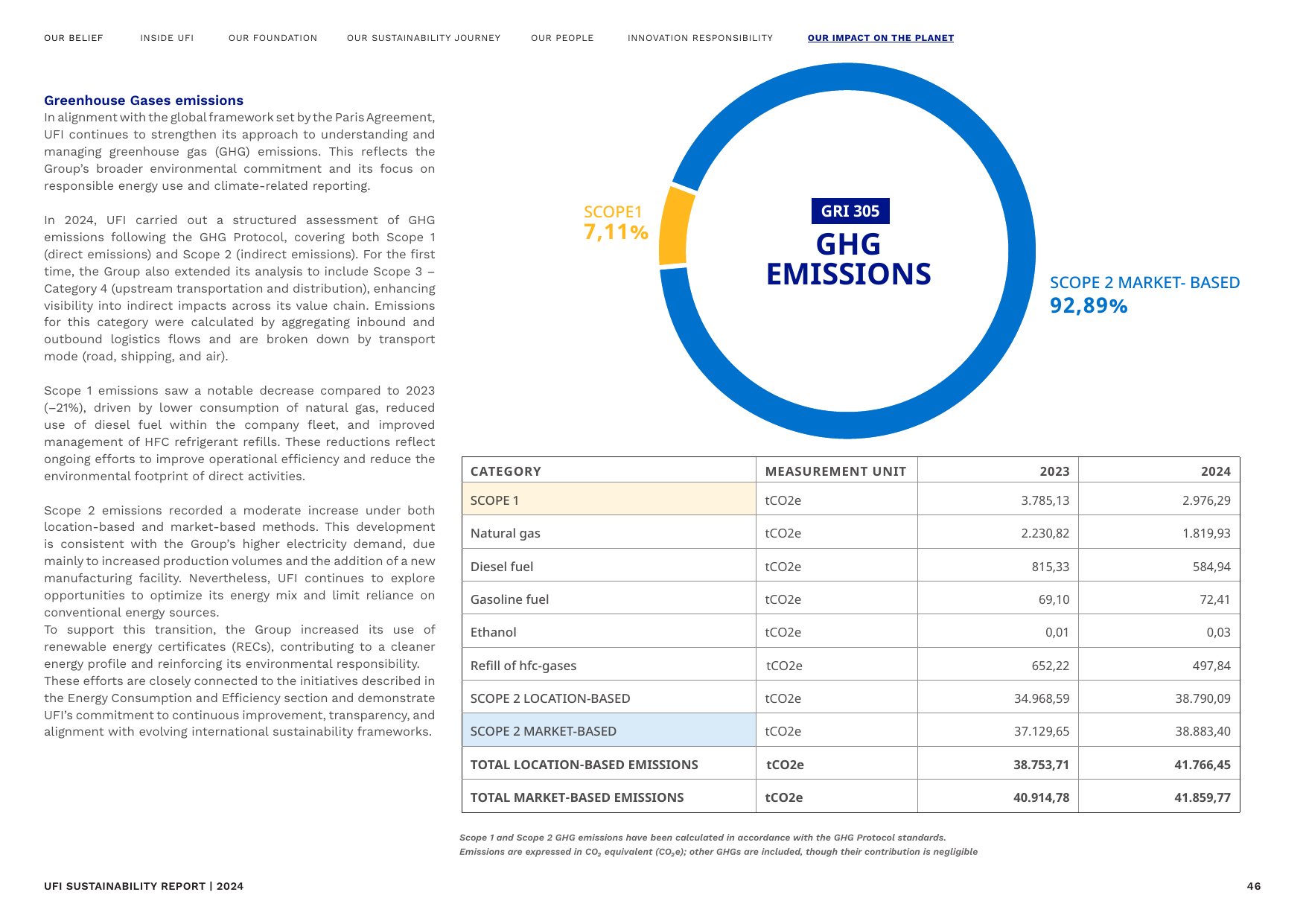Viewport: 1306px width, 924px height.
Task: Navigate to the OUR PEOPLE section
Action: [562, 38]
